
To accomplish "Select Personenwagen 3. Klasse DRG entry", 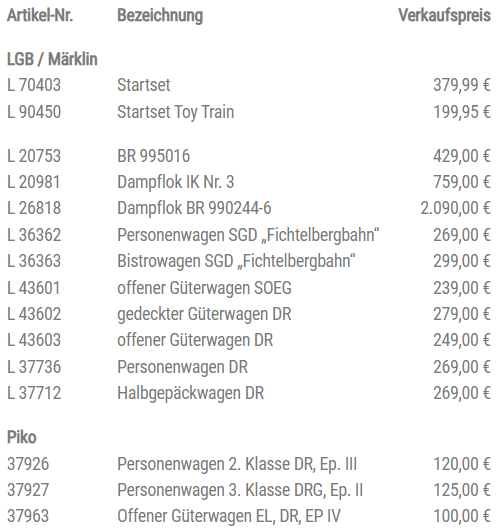I will [x=240, y=490].
